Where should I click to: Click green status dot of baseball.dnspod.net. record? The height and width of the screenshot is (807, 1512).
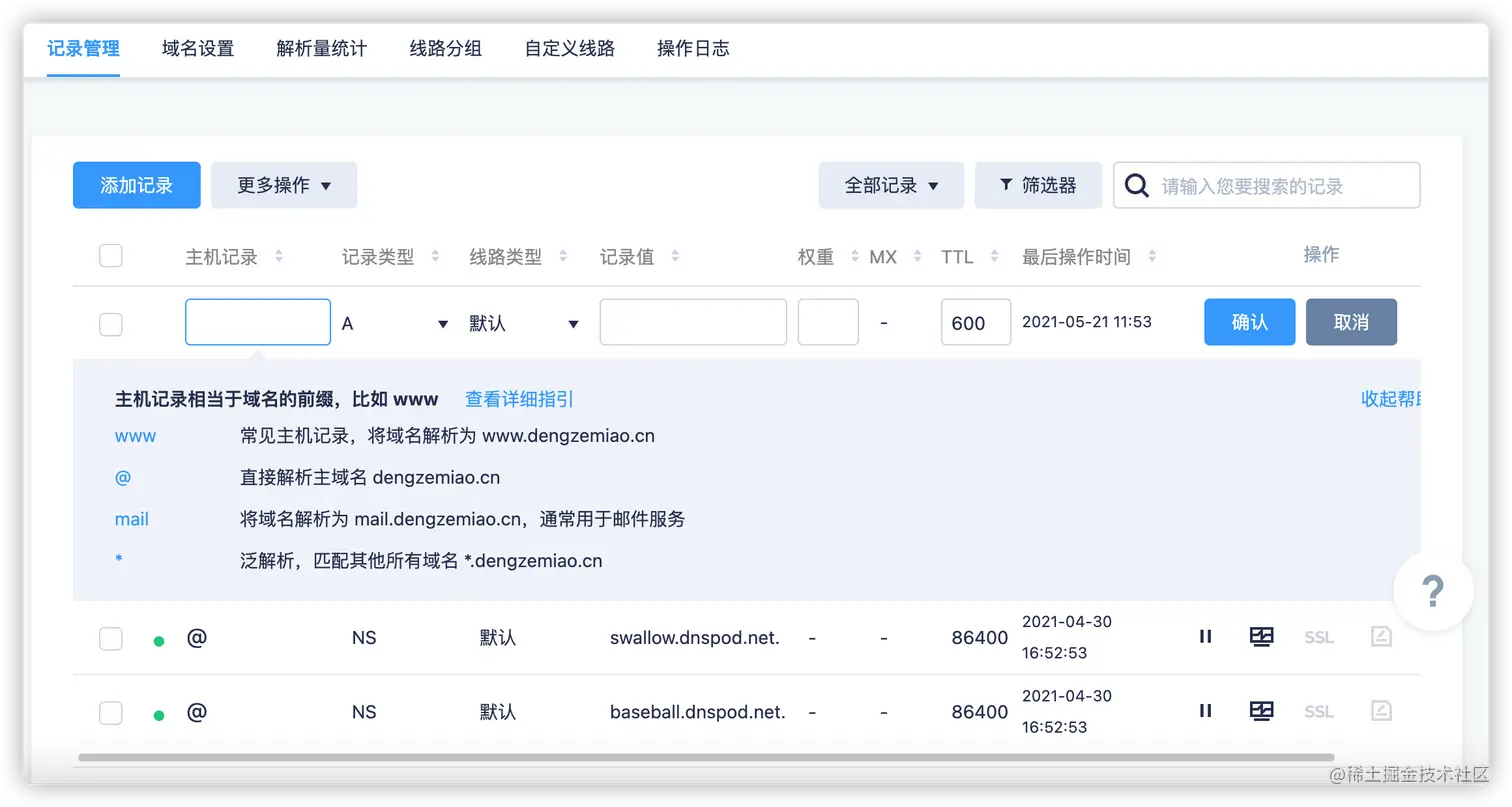158,716
